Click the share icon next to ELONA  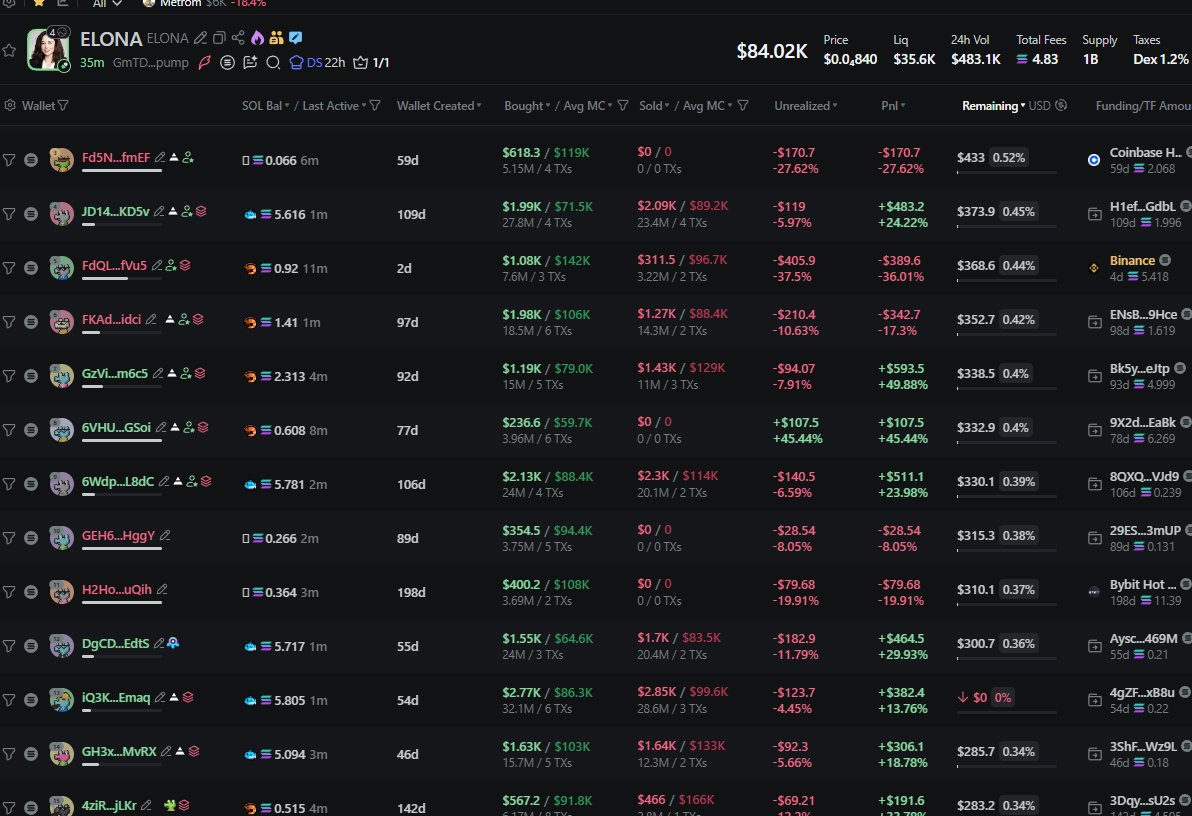[x=238, y=38]
